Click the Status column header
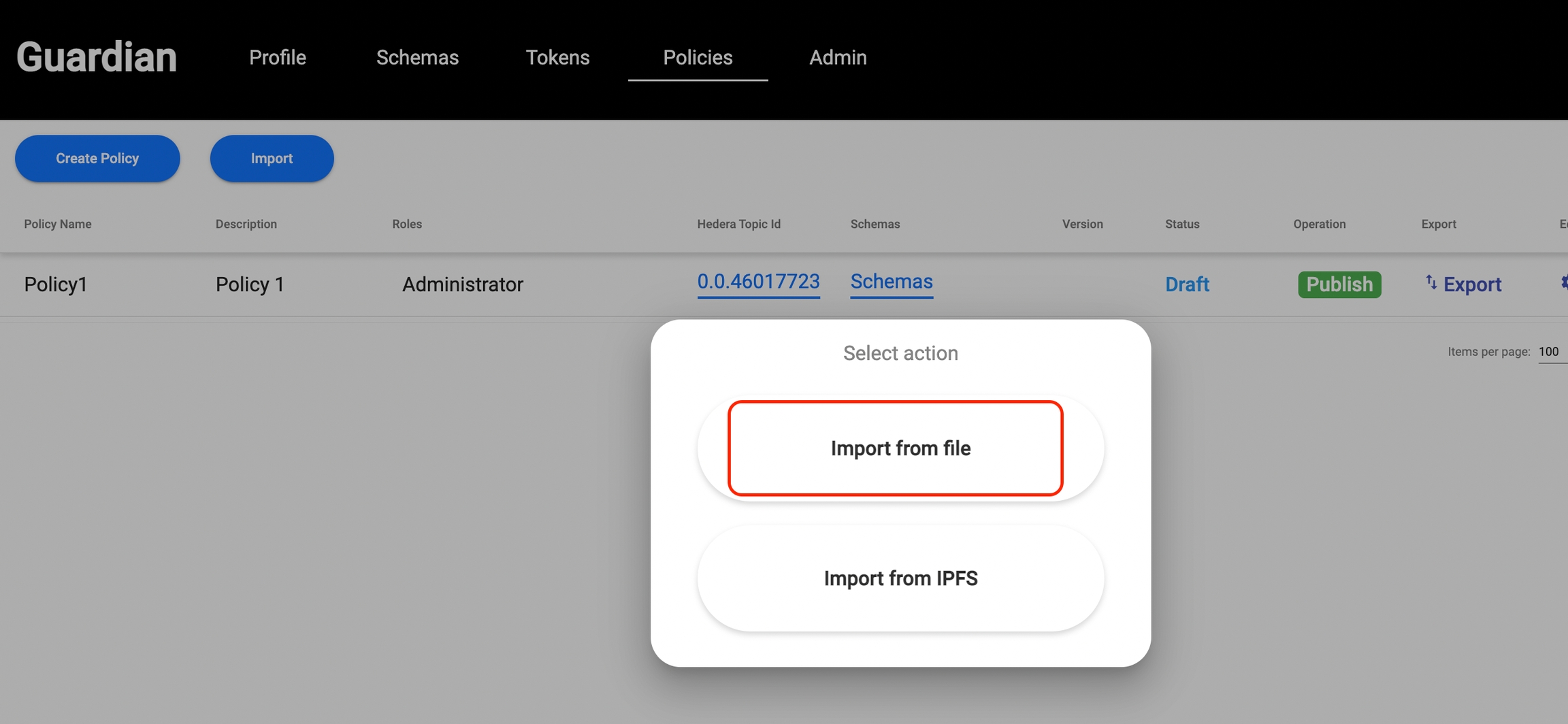 coord(1181,225)
